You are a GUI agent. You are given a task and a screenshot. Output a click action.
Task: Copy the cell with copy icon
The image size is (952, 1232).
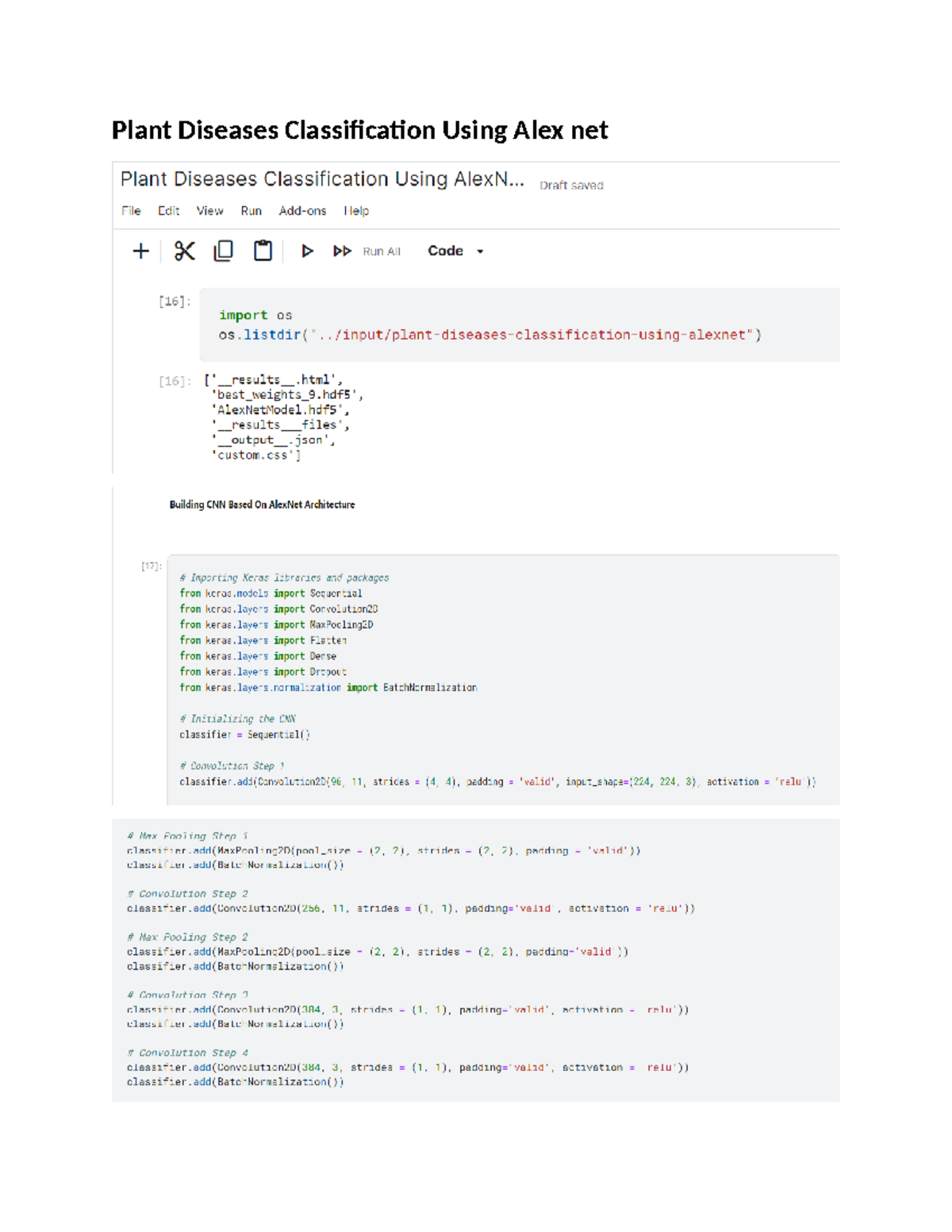pos(224,251)
